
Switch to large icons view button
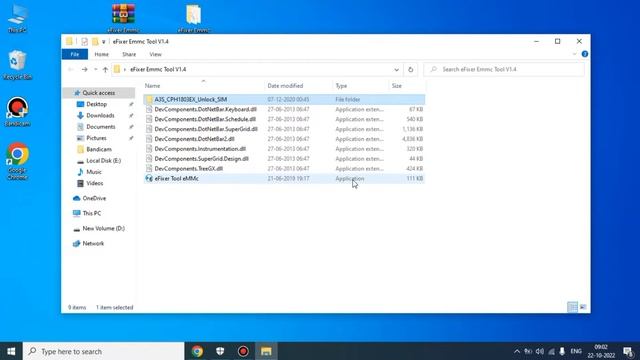[x=583, y=307]
